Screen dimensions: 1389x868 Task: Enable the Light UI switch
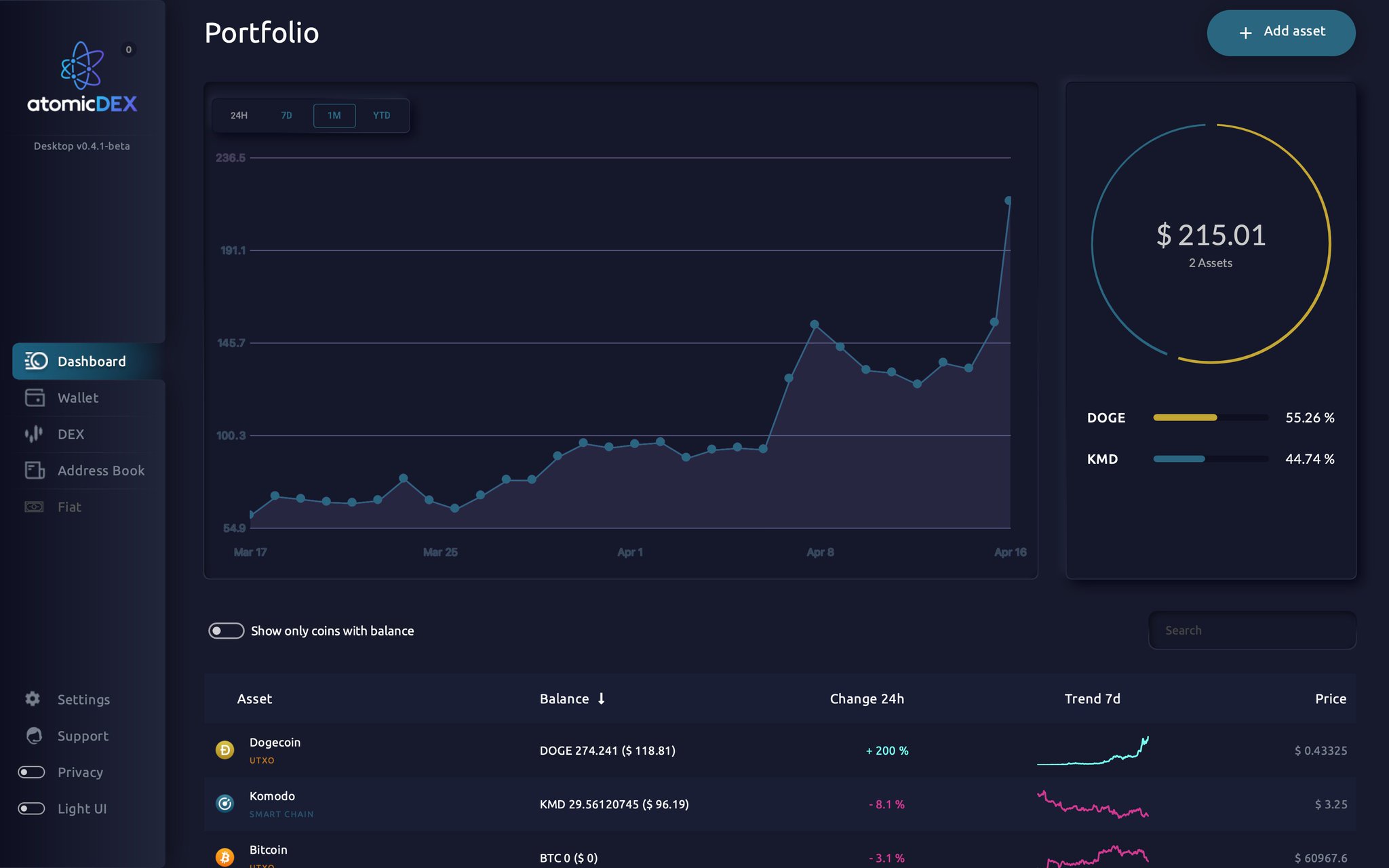pyautogui.click(x=31, y=808)
